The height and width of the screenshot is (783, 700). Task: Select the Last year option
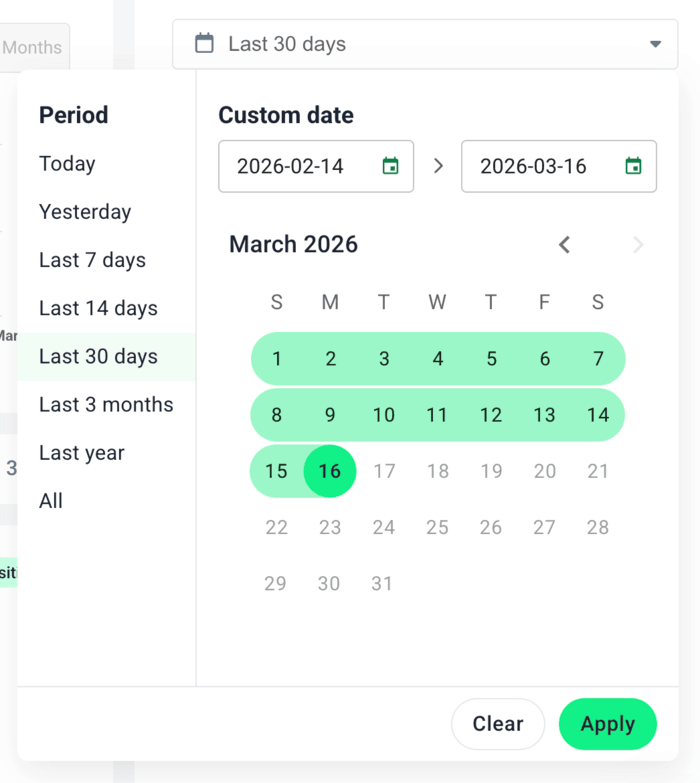[82, 453]
